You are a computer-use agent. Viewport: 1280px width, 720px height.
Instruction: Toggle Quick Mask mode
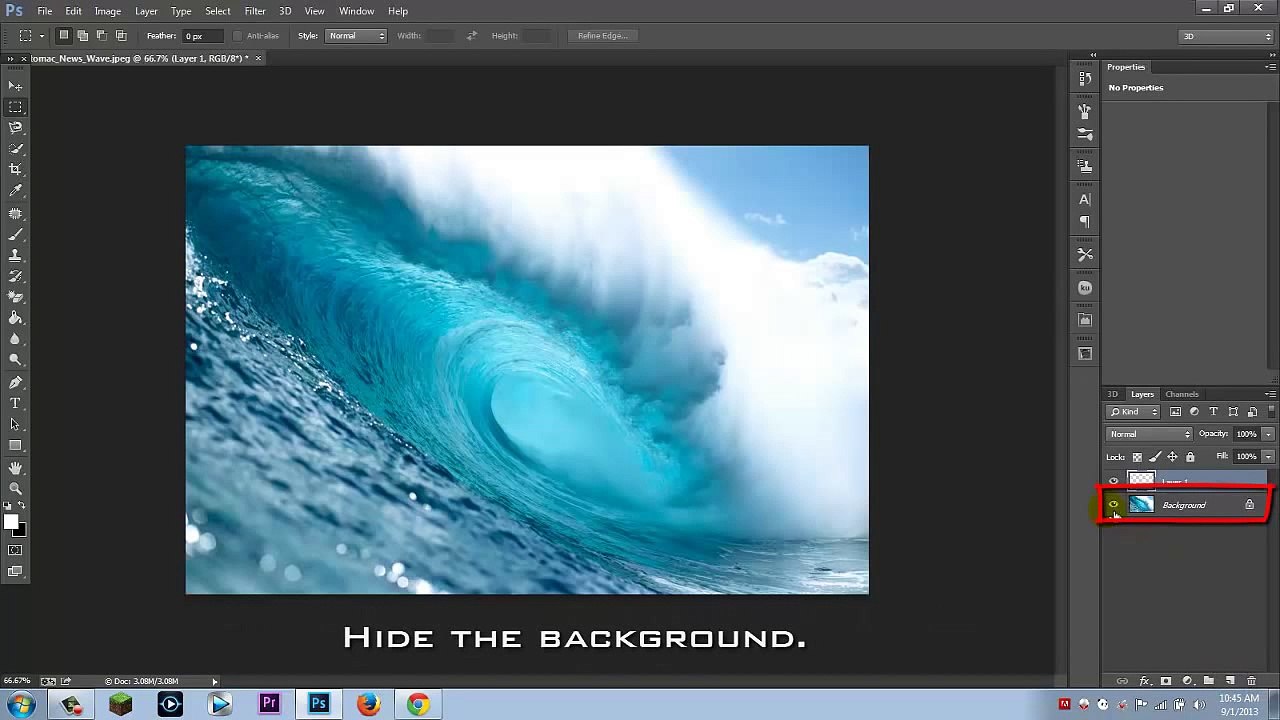point(15,551)
